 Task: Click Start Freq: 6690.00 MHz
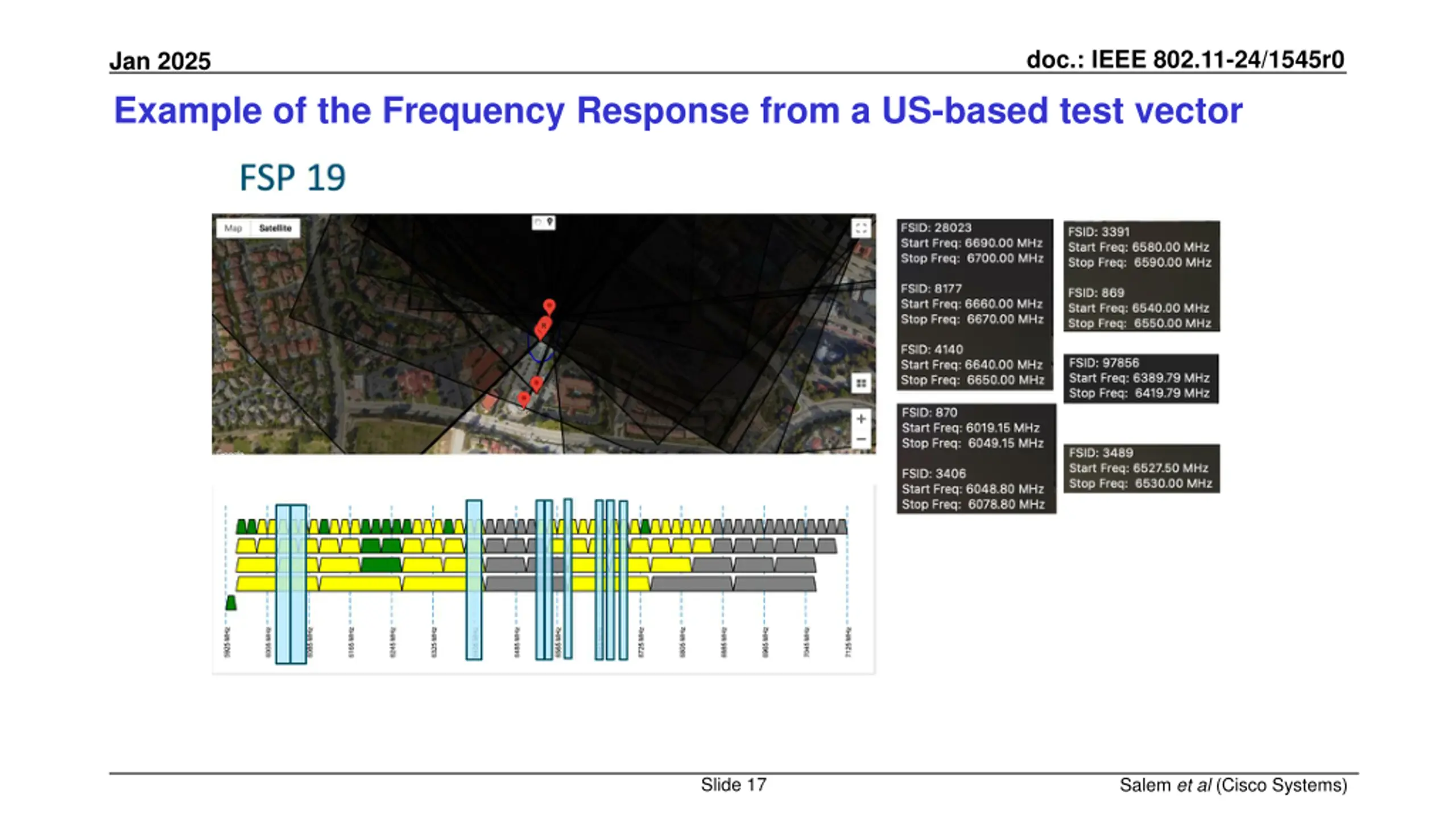tap(971, 243)
